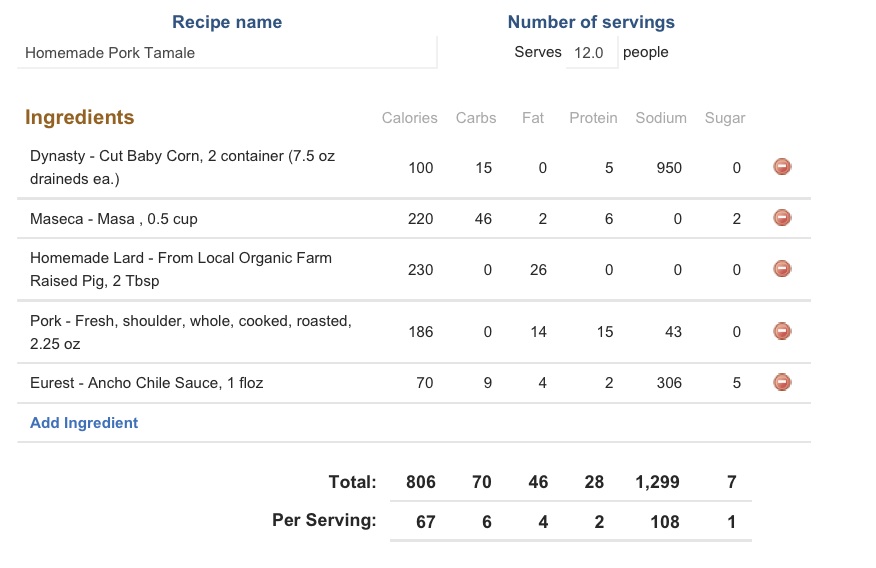Click the Ingredients section heading
The width and height of the screenshot is (876, 568).
79,117
